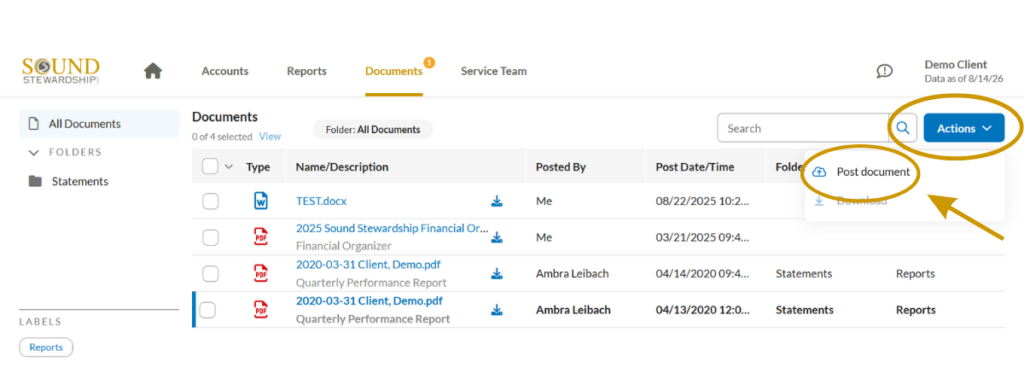The width and height of the screenshot is (1024, 385).
Task: Check the TEST.docx row checkbox
Action: pyautogui.click(x=210, y=202)
